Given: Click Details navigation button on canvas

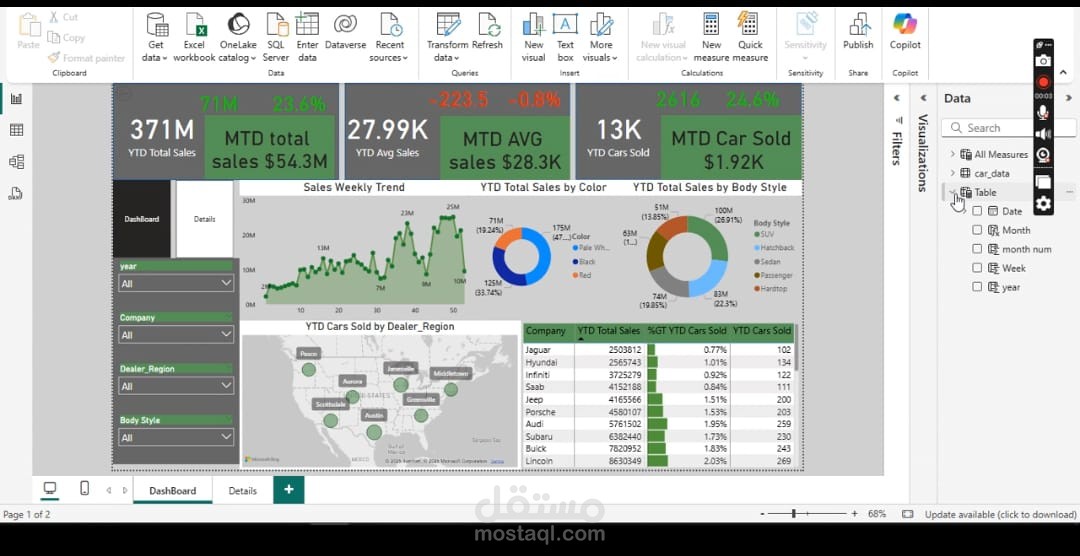Looking at the screenshot, I should pyautogui.click(x=205, y=219).
